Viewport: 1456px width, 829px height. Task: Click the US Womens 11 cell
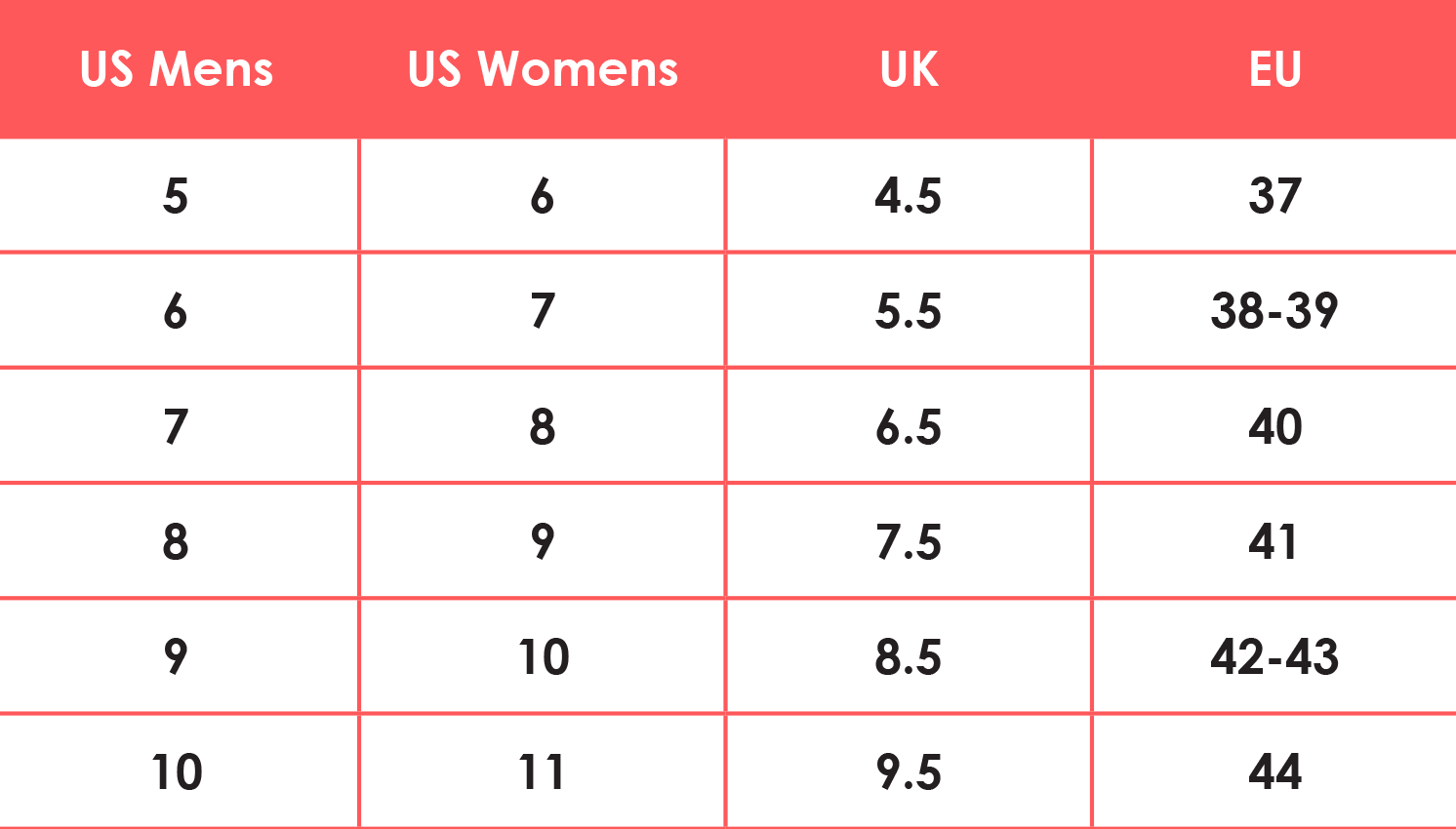pyautogui.click(x=543, y=771)
